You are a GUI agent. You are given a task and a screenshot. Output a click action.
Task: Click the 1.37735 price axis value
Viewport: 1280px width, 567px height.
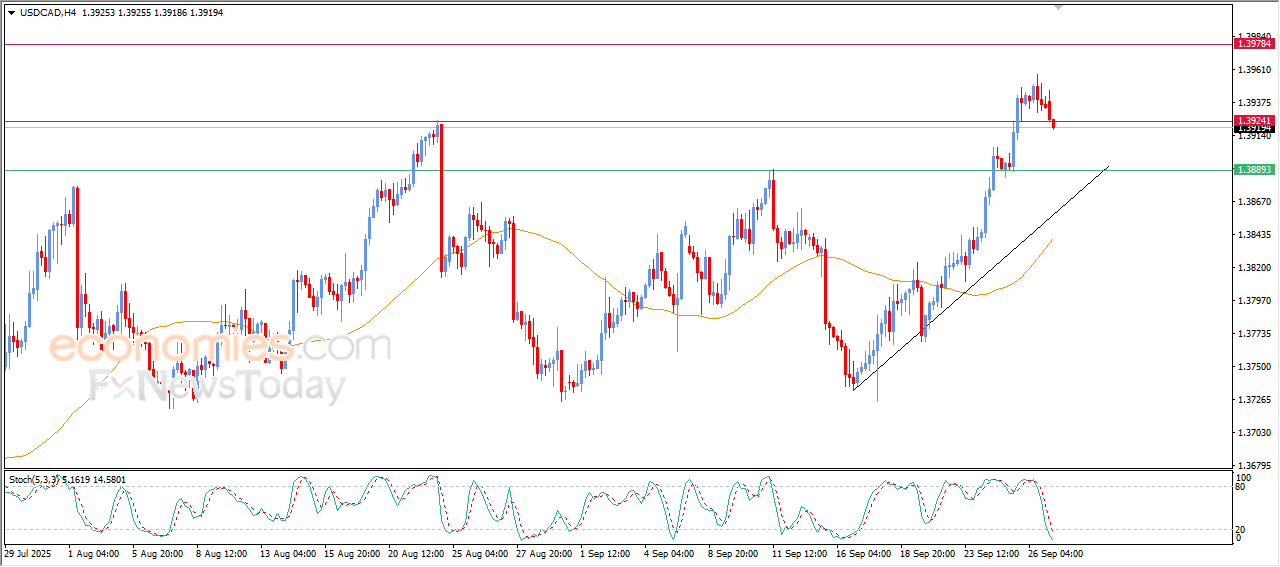[x=1254, y=334]
